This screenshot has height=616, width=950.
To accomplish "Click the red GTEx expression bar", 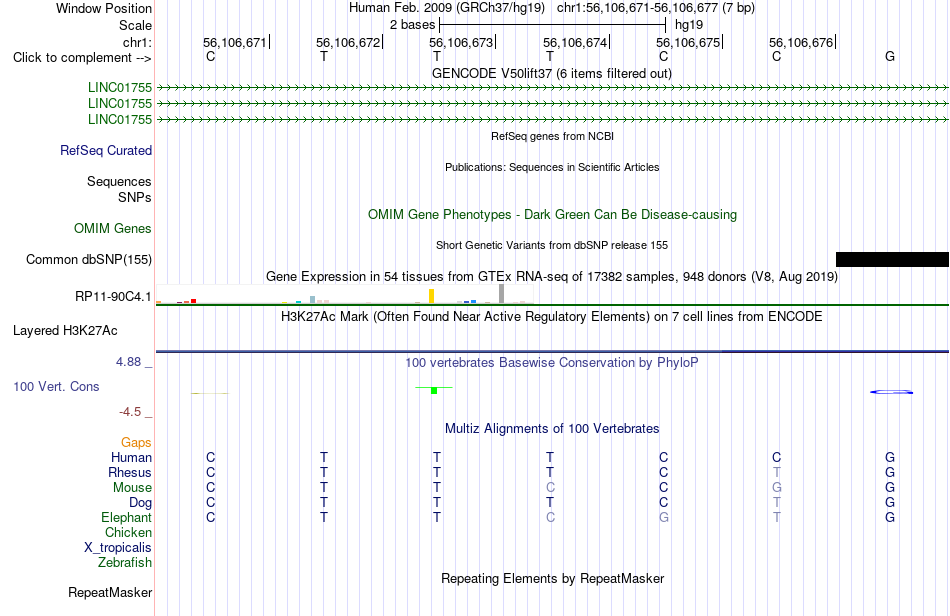I will (193, 300).
